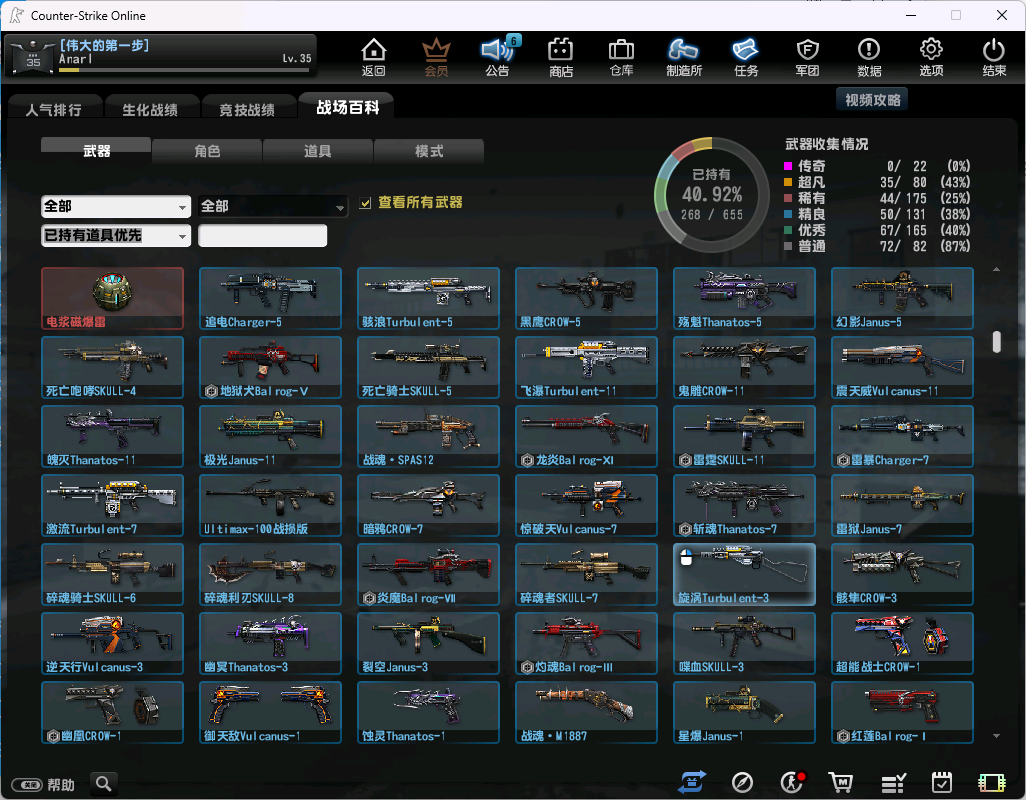This screenshot has width=1026, height=800.
Task: Select the 战魂·M1887 weapon card
Action: pos(586,712)
